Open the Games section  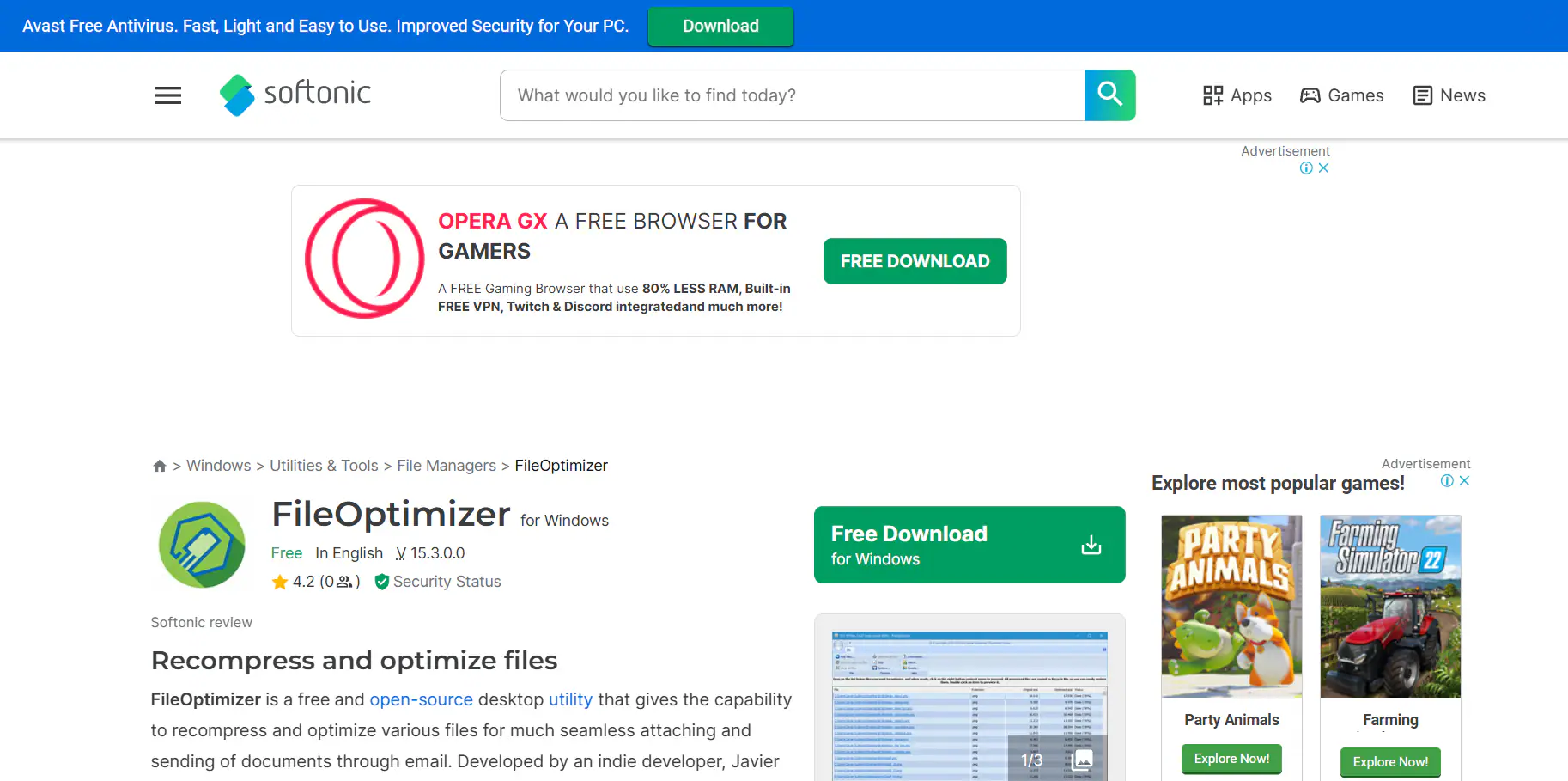point(1341,95)
